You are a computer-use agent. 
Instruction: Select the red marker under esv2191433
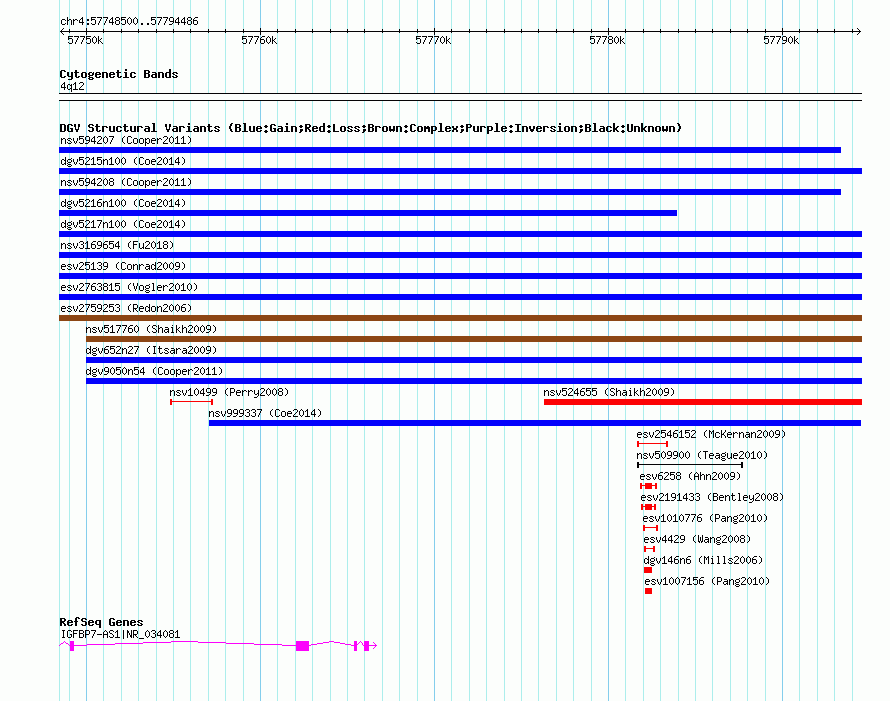tap(648, 507)
